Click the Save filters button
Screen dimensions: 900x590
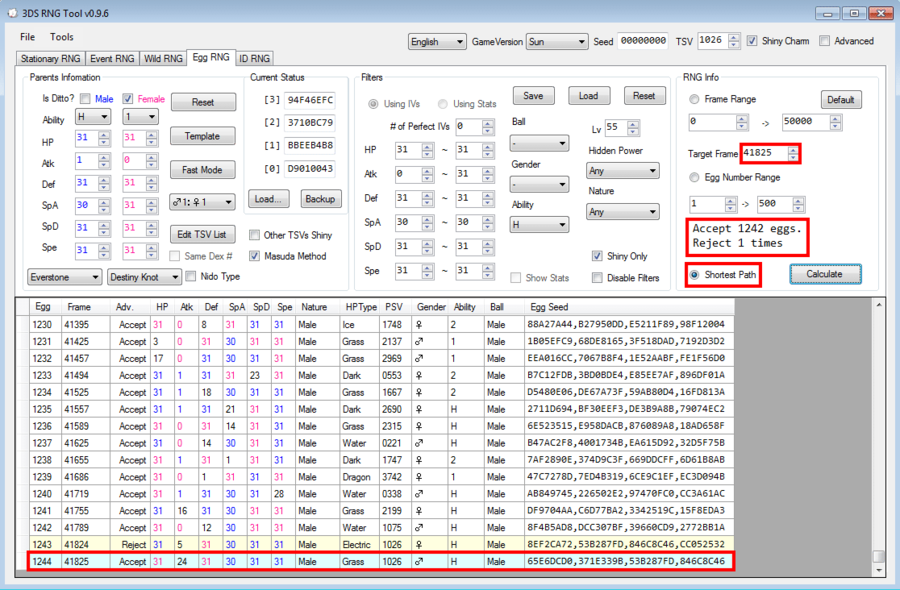click(533, 96)
